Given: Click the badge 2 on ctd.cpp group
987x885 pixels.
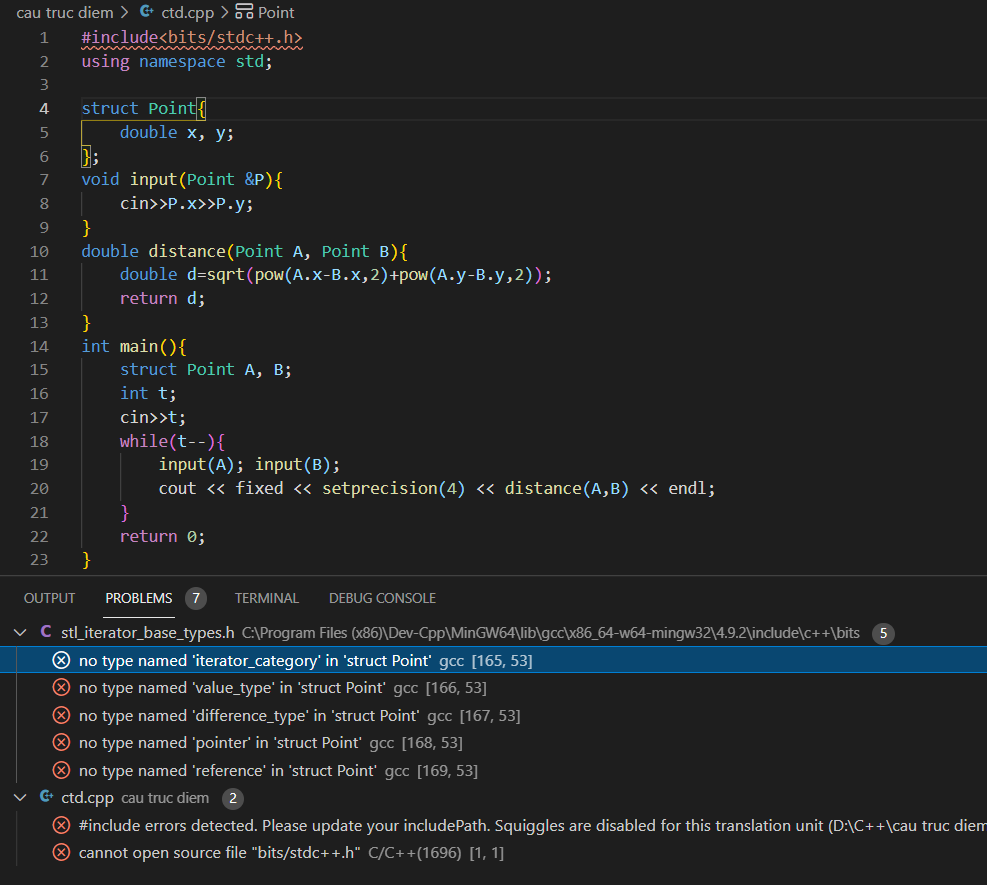Looking at the screenshot, I should pos(233,798).
